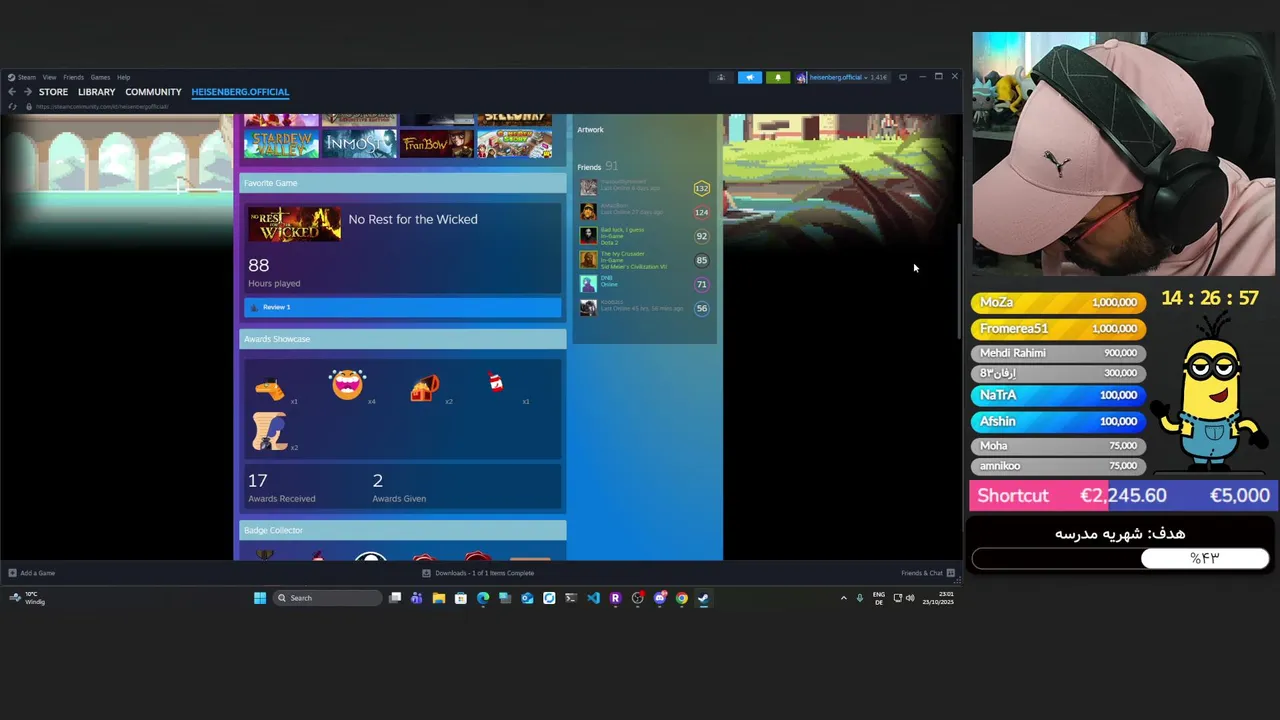This screenshot has height=720, width=1280.
Task: Go to the STORE tab
Action: point(53,92)
